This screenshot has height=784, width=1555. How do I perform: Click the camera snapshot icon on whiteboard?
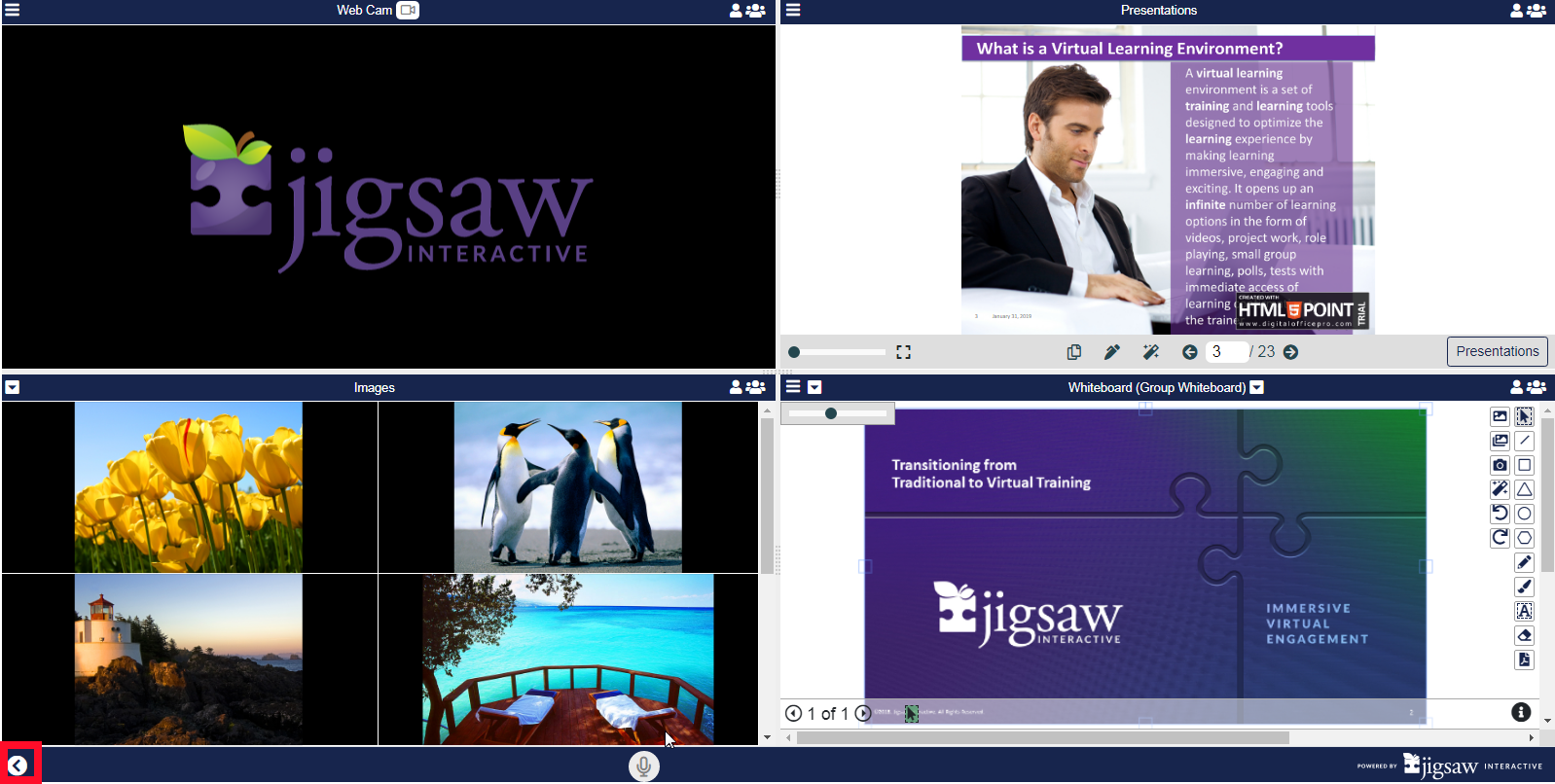click(x=1500, y=465)
